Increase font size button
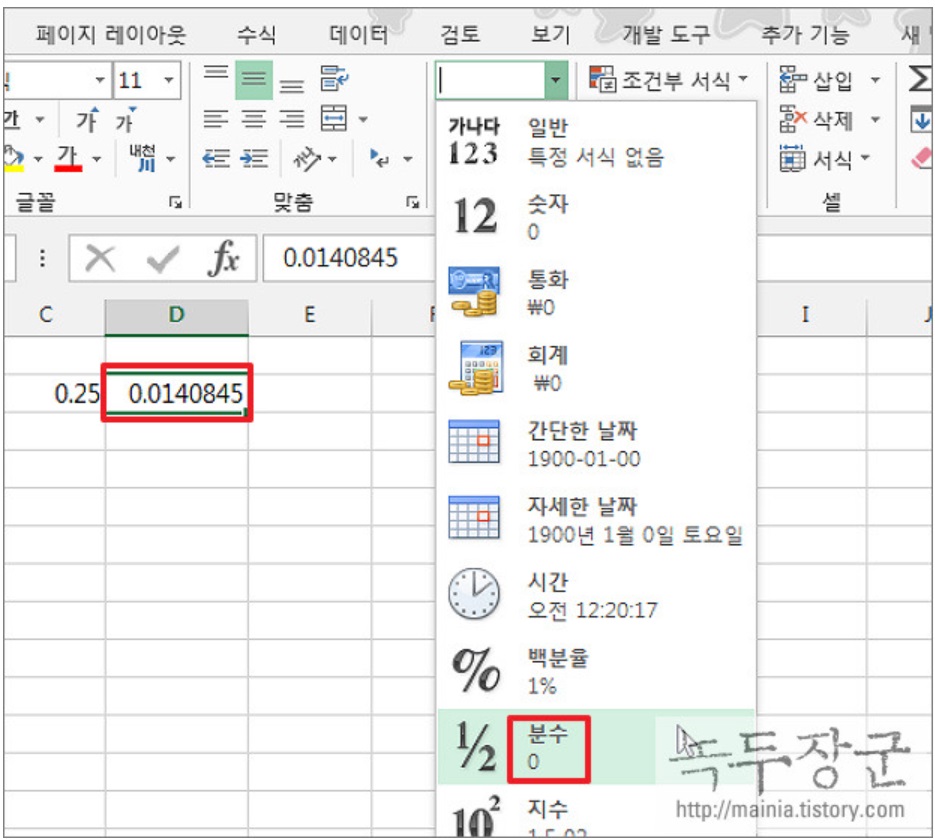Screen dimensions: 935x839 [x=87, y=121]
